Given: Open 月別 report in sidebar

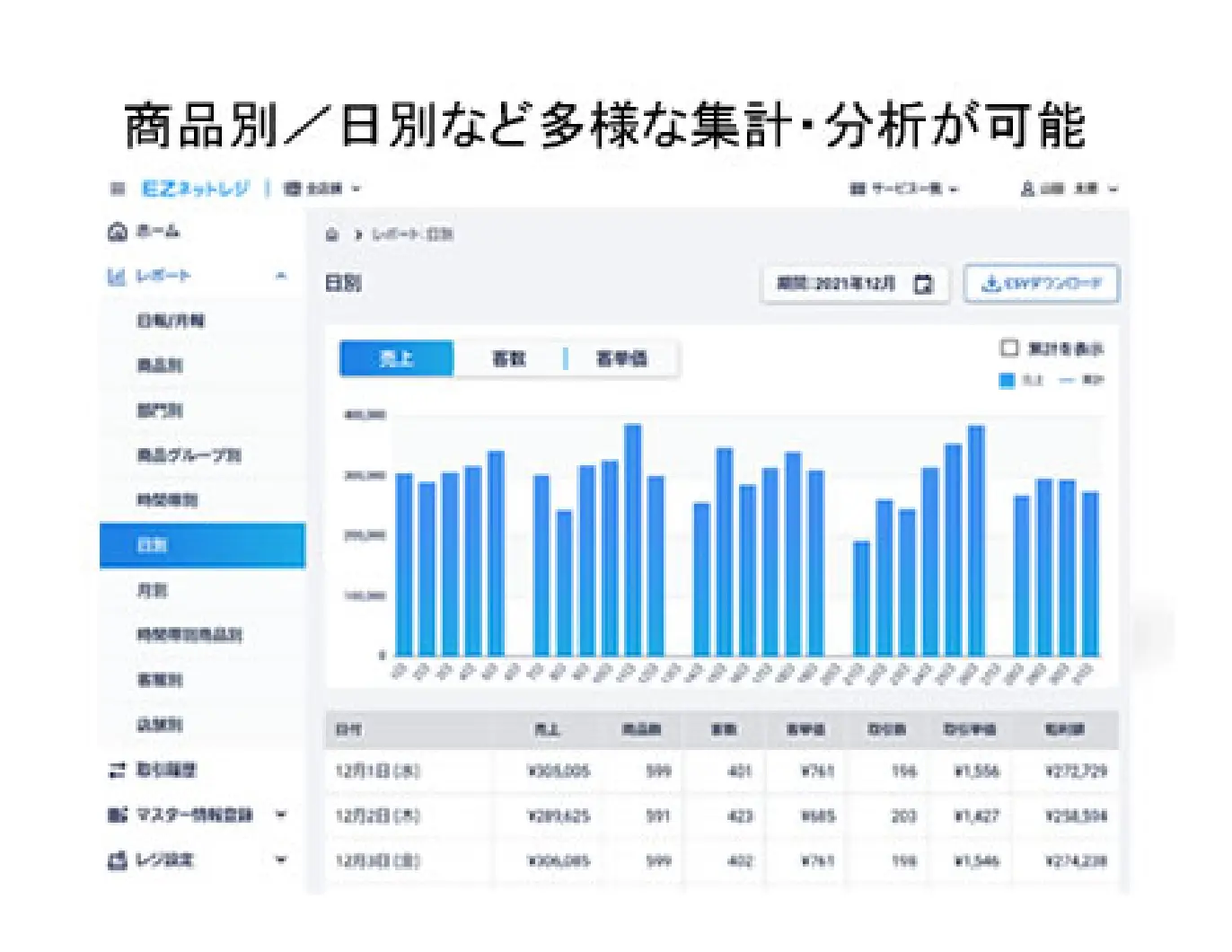Looking at the screenshot, I should point(202,590).
